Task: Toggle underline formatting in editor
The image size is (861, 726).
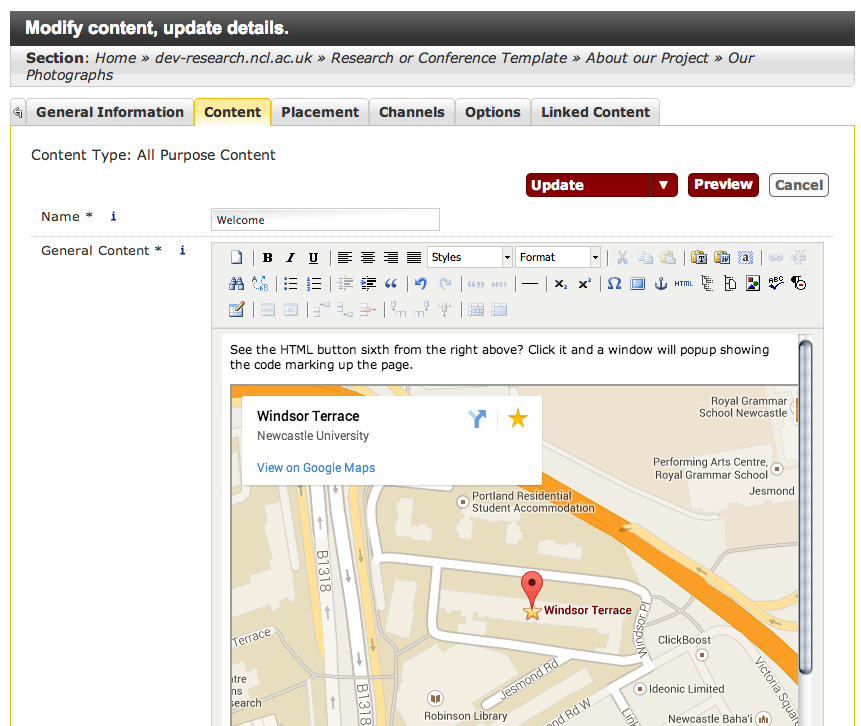Action: tap(313, 258)
